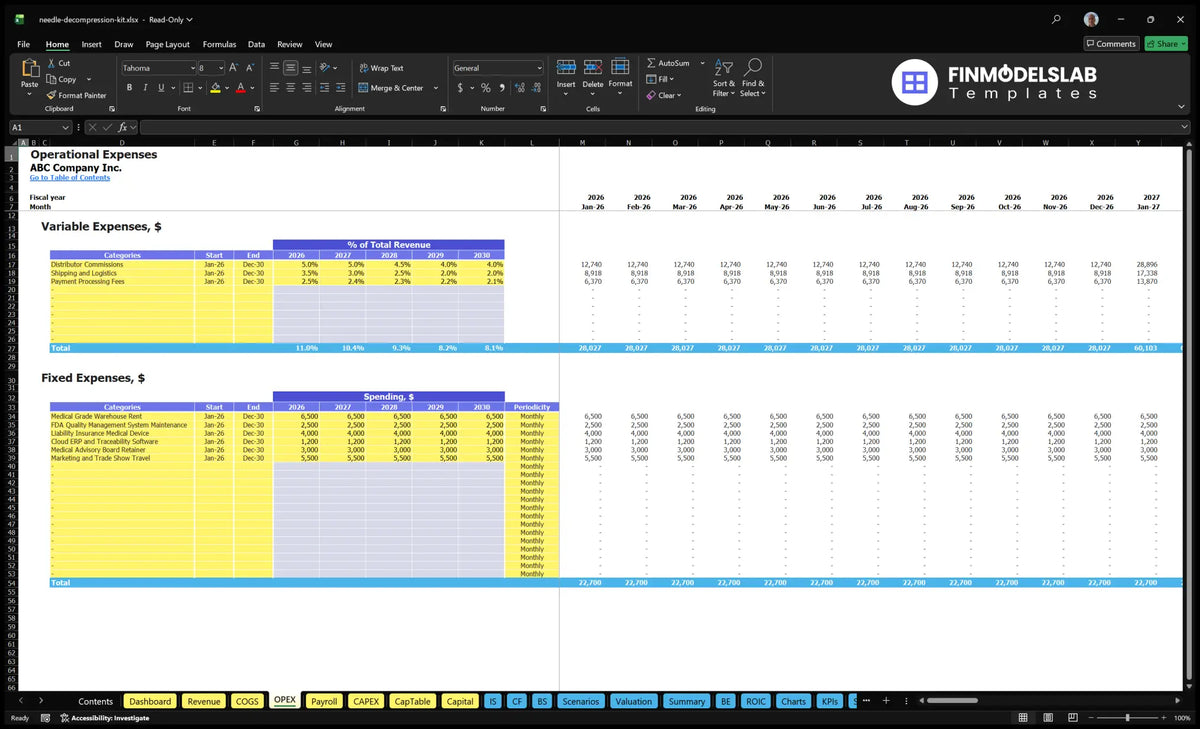Screen dimensions: 1200x729
Task: Switch to Page Layout view in status bar
Action: [x=1047, y=718]
